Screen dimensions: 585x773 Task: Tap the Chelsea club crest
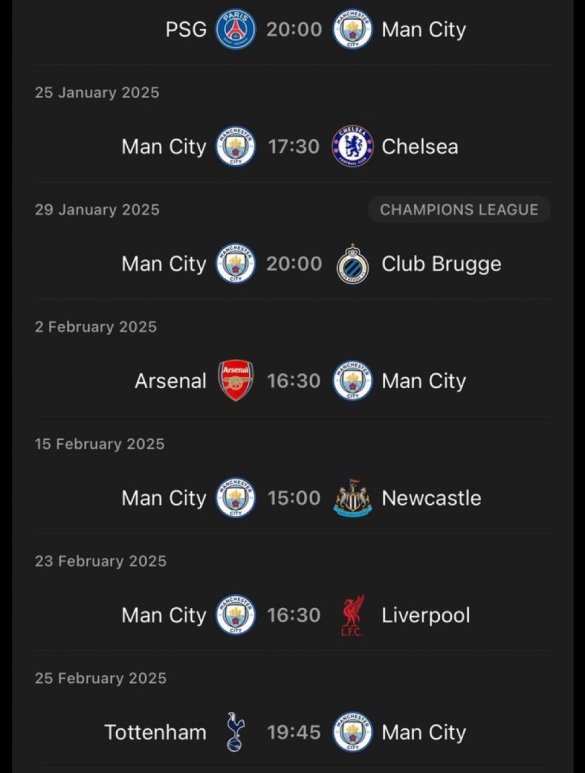click(352, 146)
